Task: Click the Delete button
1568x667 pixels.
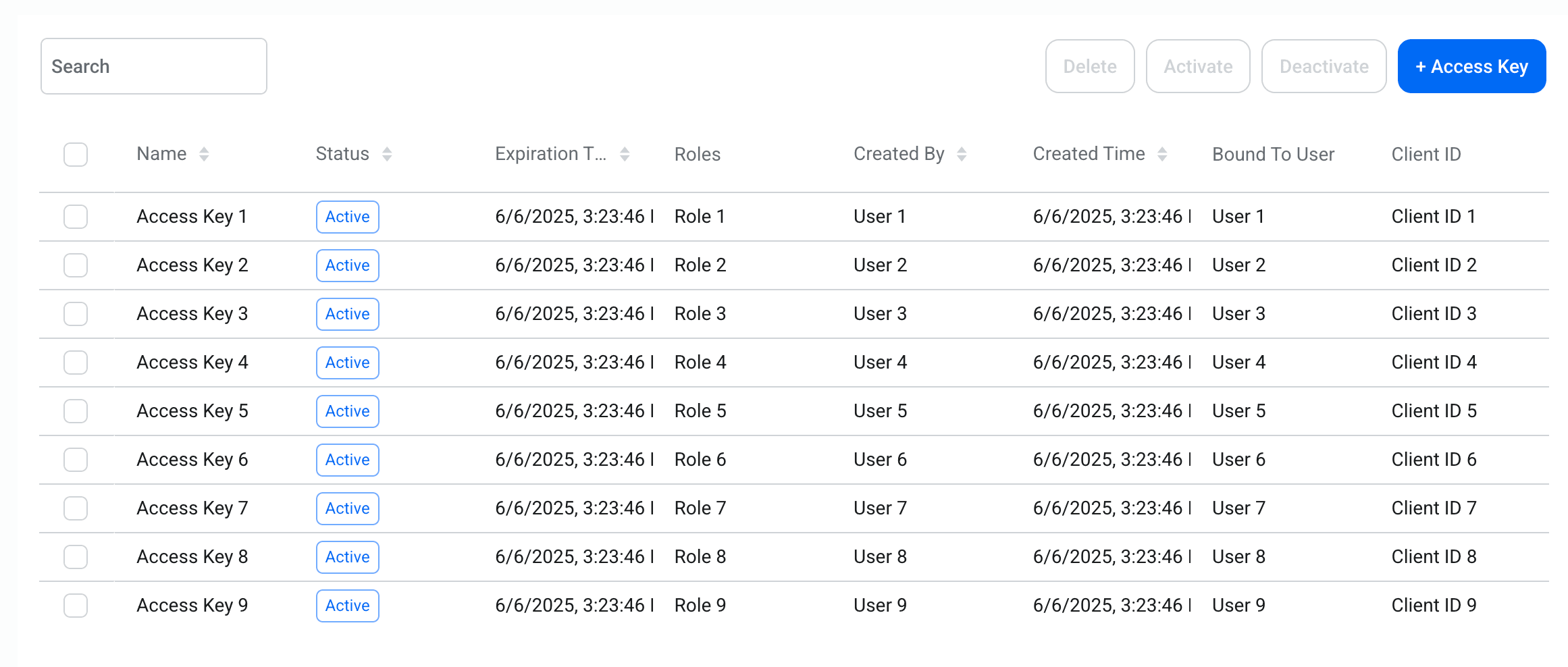Action: click(x=1089, y=66)
